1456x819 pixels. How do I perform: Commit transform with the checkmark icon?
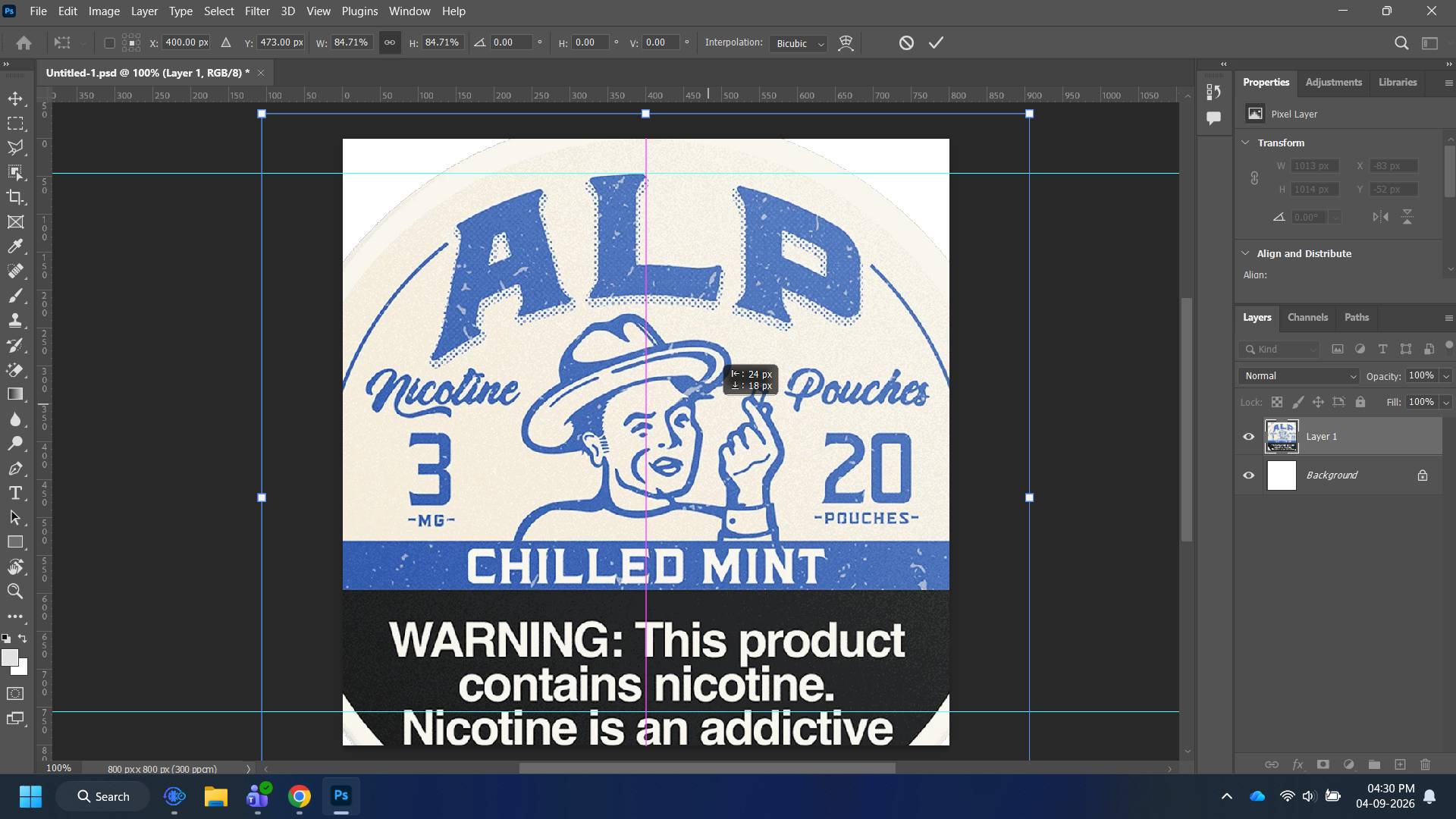[x=936, y=42]
